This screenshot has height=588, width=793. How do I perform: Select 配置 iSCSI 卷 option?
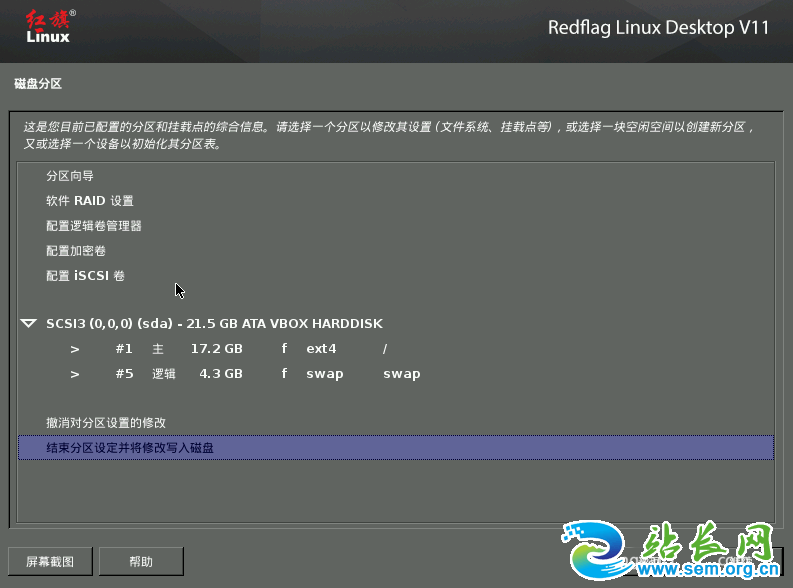pyautogui.click(x=85, y=276)
